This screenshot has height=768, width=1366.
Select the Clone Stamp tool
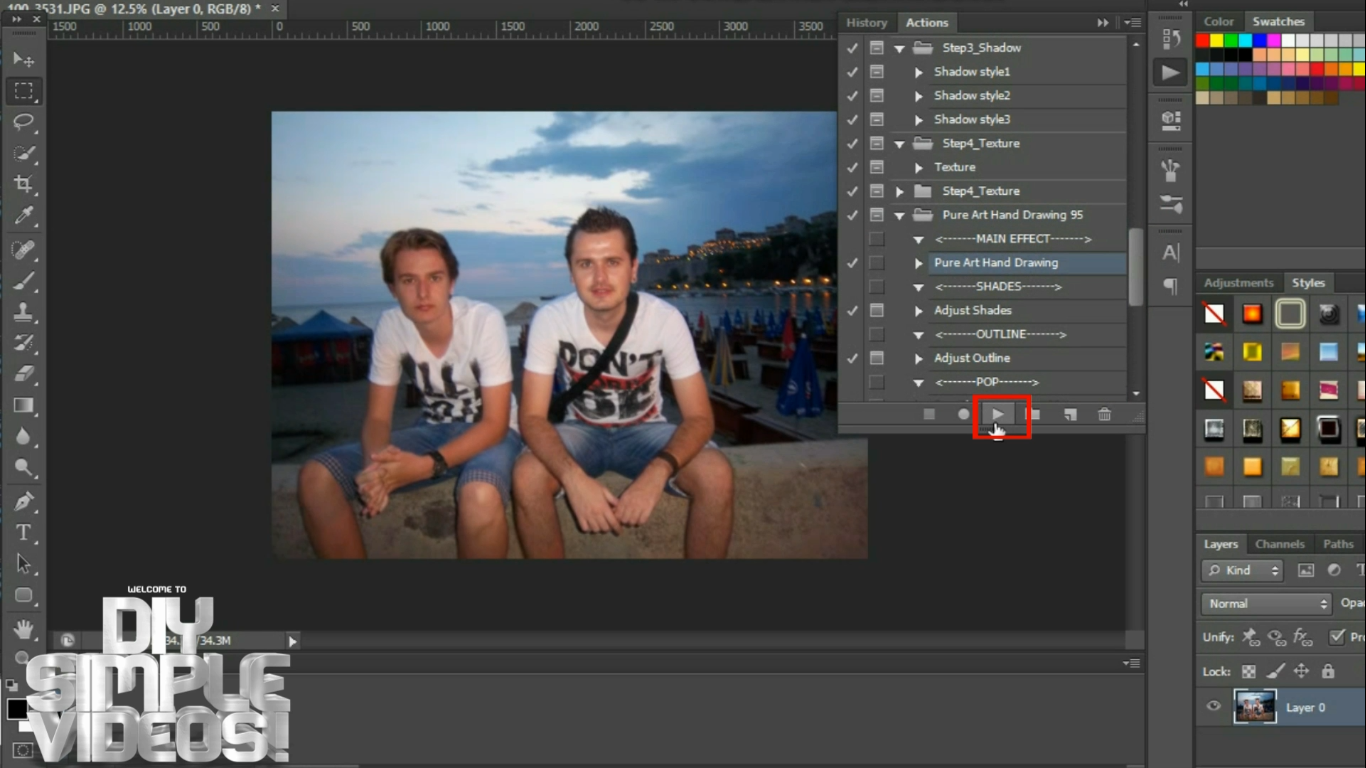coord(23,312)
